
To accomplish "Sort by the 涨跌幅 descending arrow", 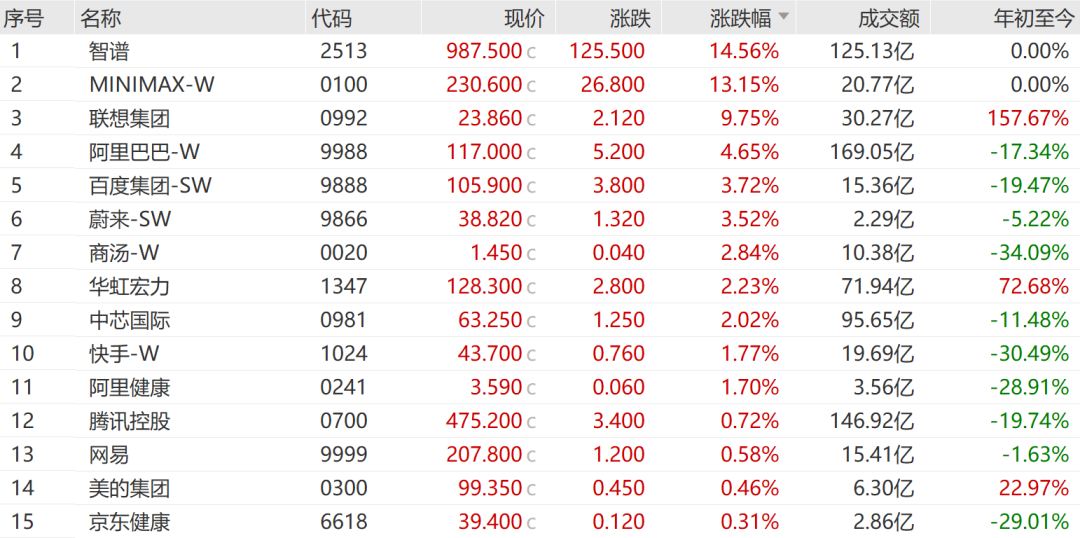I will tap(783, 18).
